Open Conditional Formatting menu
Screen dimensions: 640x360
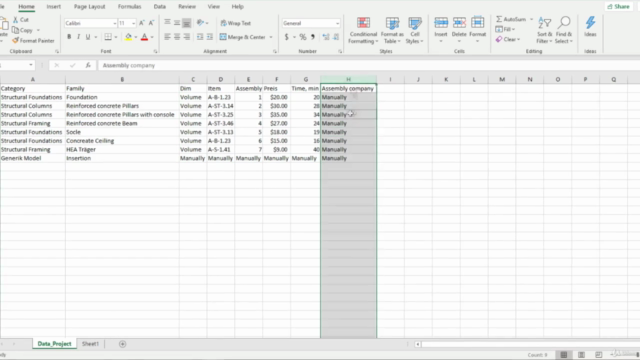pyautogui.click(x=363, y=30)
